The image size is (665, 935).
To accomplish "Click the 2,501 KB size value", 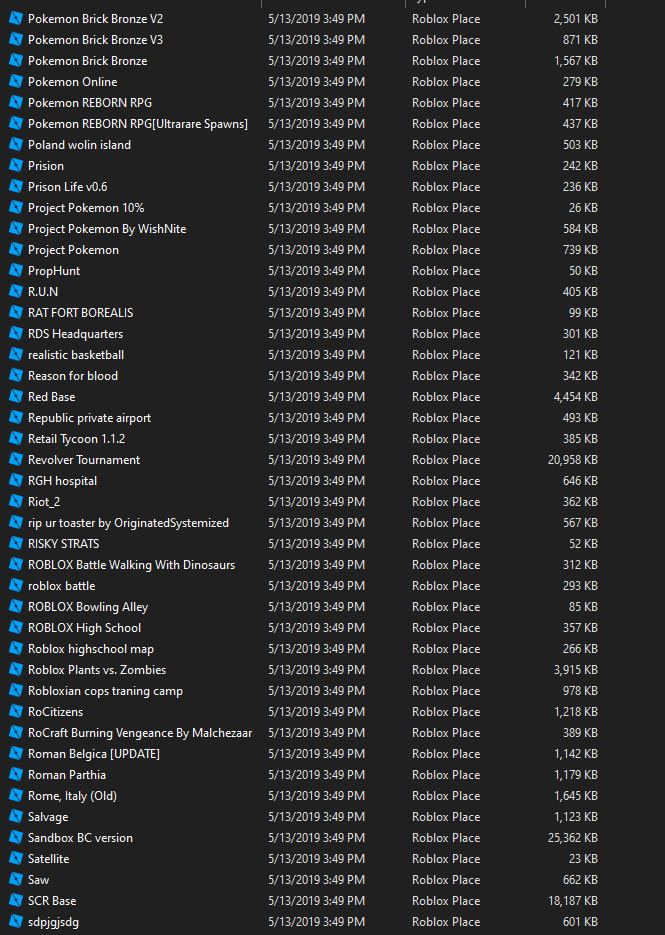I will 576,18.
